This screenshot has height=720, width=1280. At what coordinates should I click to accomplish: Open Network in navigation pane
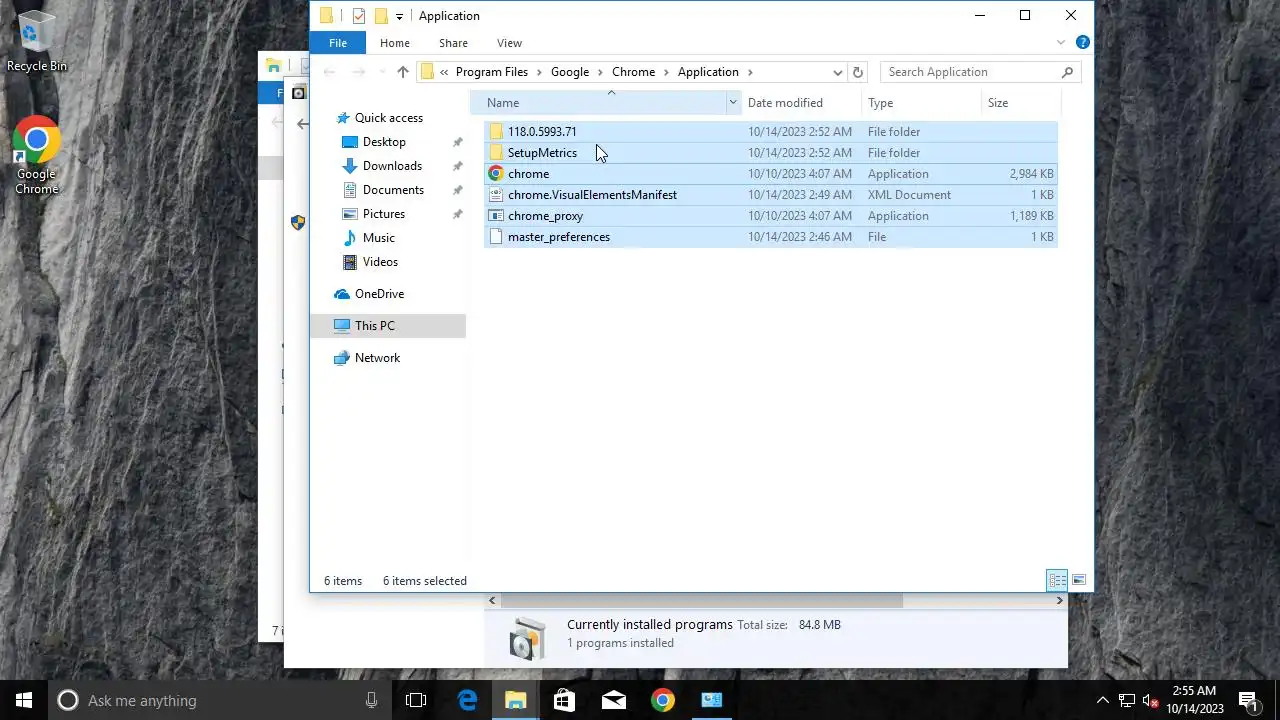coord(377,358)
